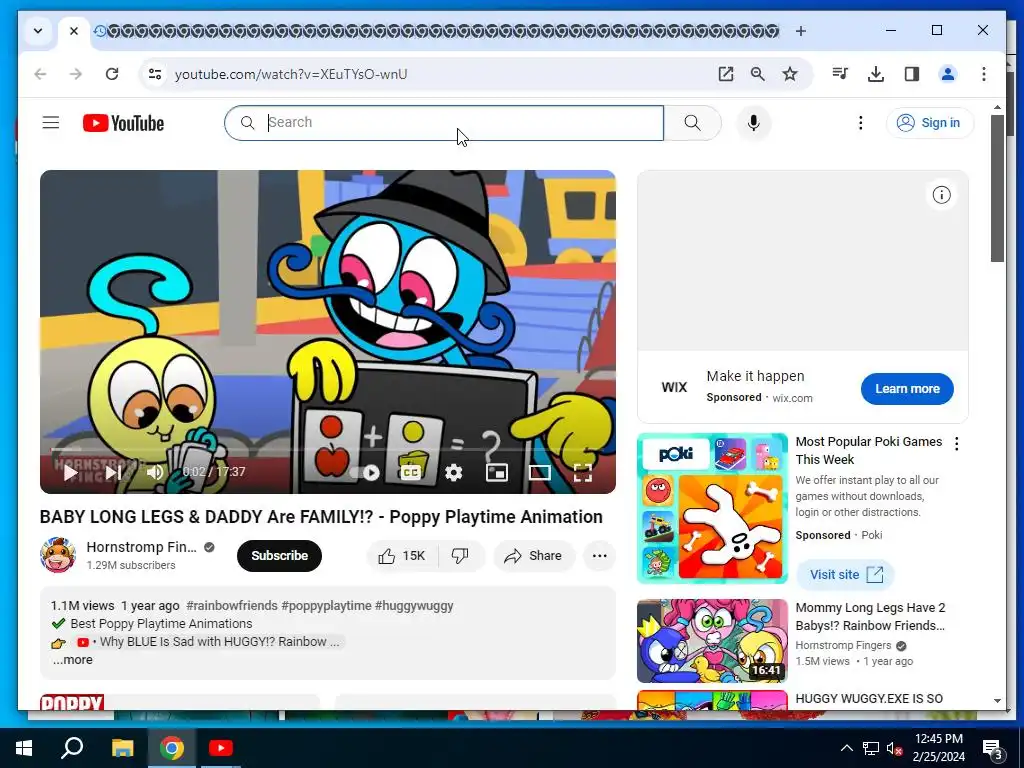Skip to next video
This screenshot has height=768, width=1024.
tap(113, 472)
